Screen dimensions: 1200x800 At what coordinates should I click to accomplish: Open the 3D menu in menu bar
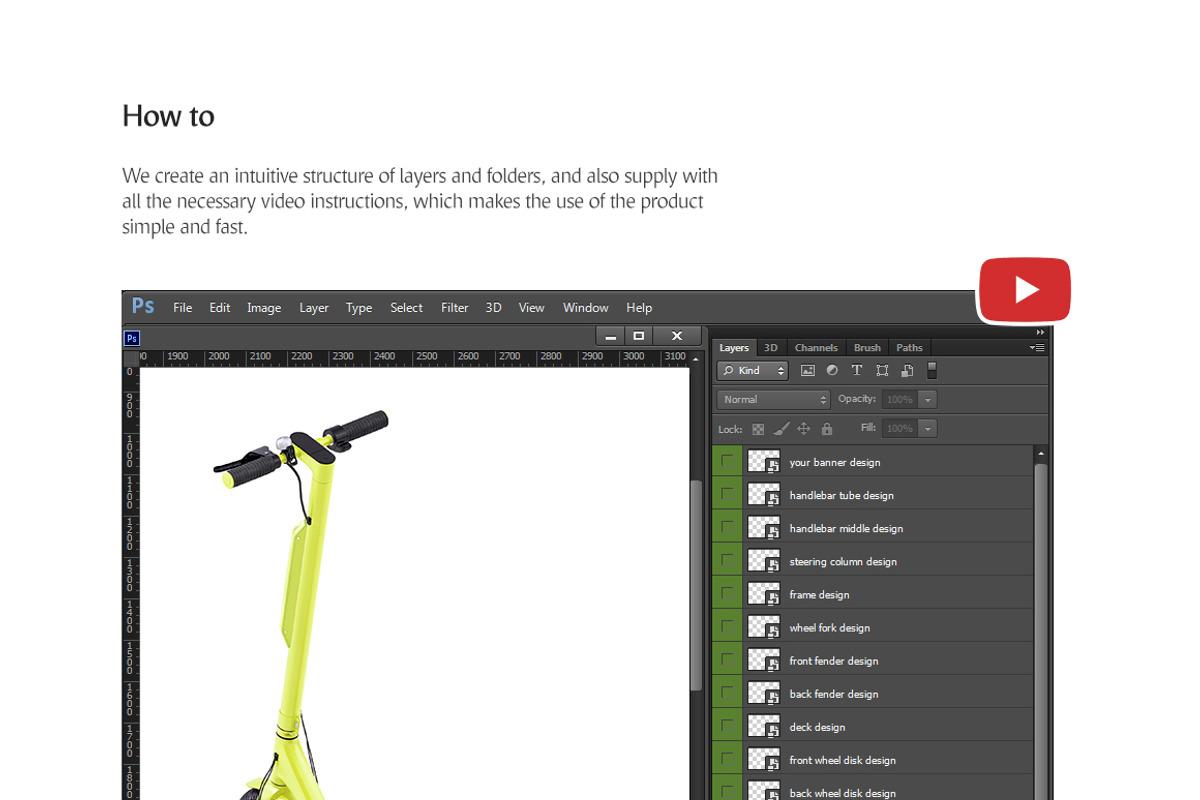pyautogui.click(x=493, y=308)
